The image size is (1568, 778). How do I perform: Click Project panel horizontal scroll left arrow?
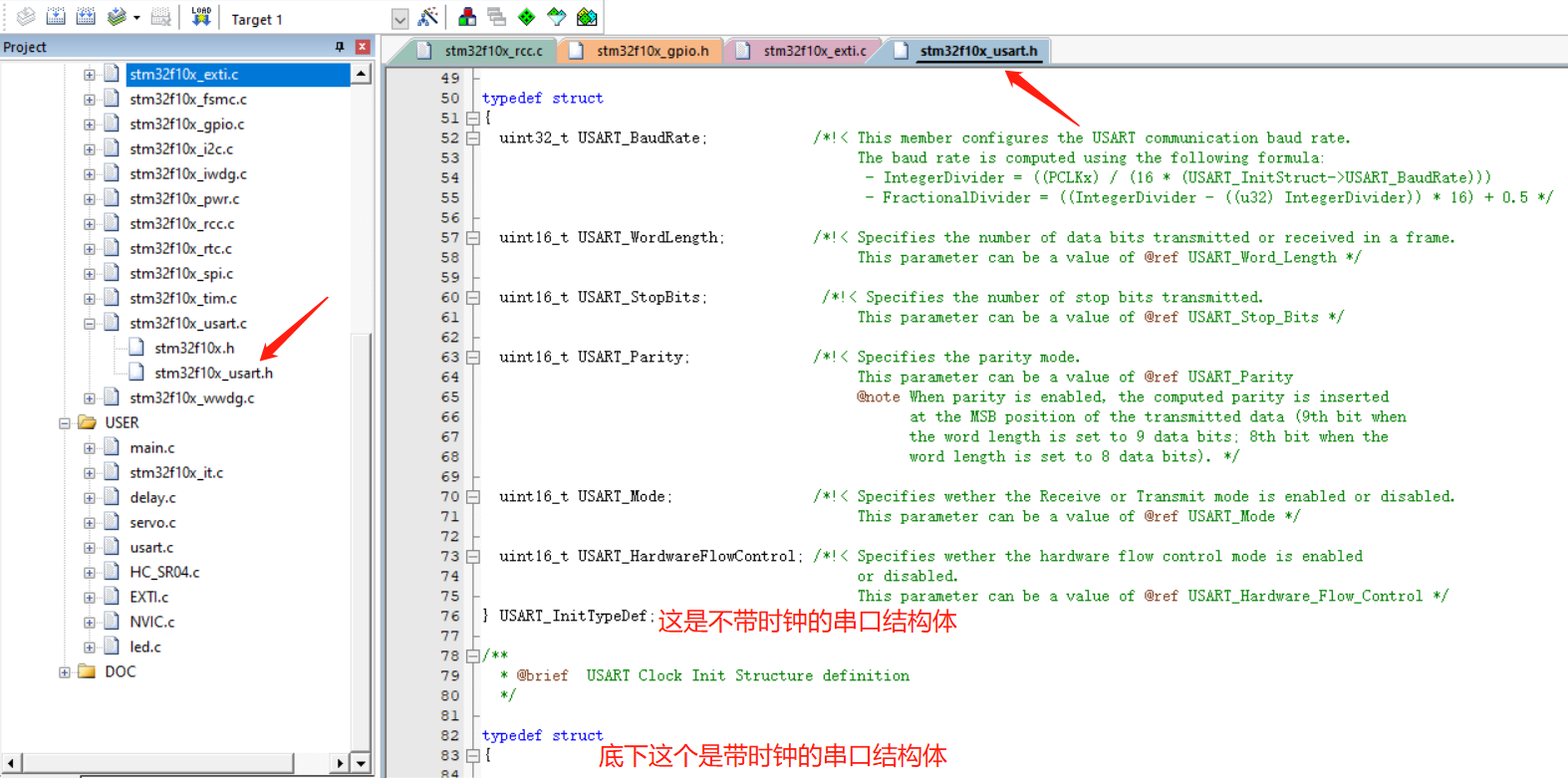coord(10,763)
